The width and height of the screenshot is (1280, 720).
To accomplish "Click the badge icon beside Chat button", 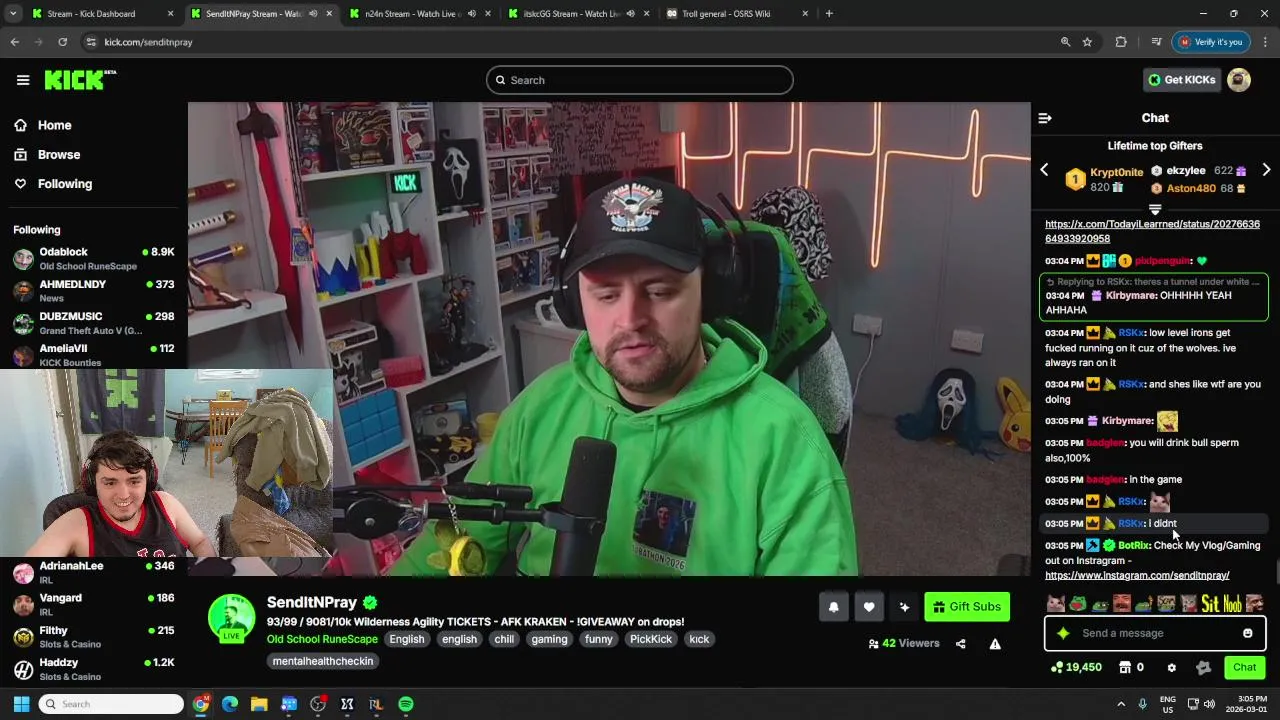I will [1203, 667].
